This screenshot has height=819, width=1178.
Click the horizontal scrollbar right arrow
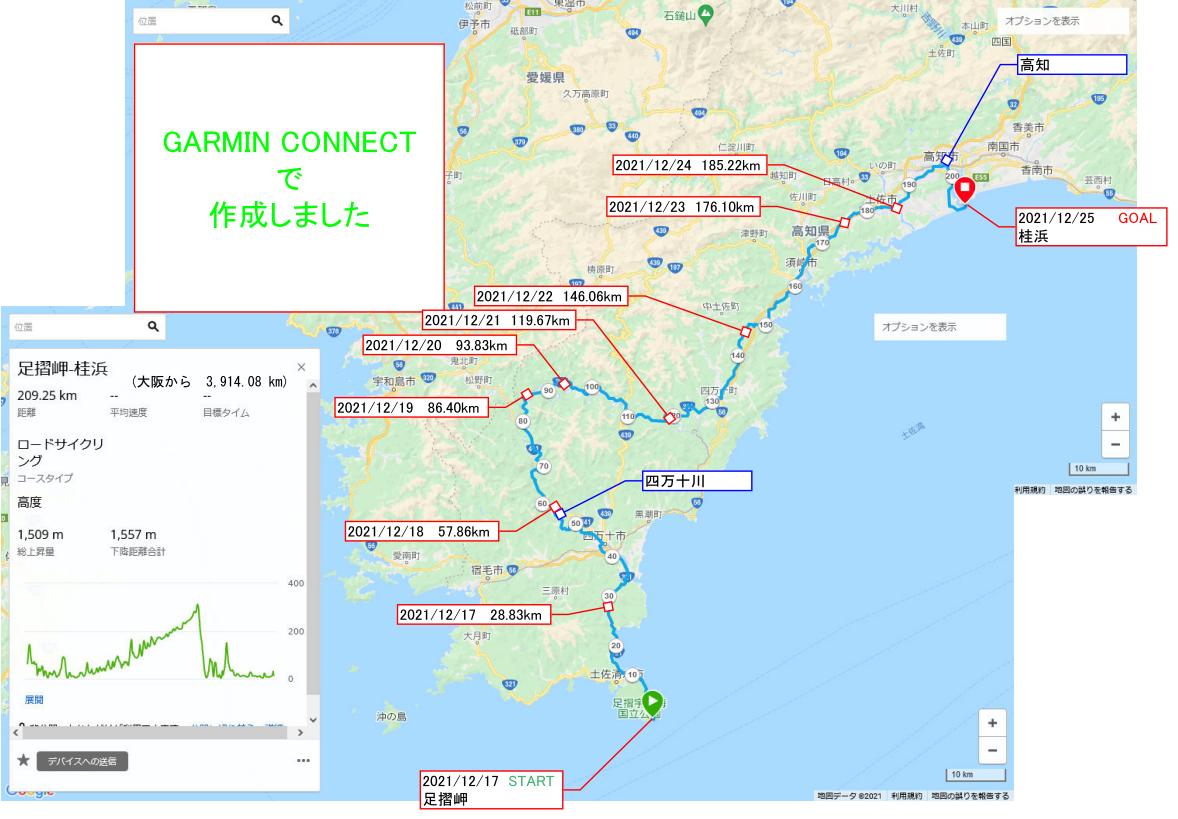[301, 732]
